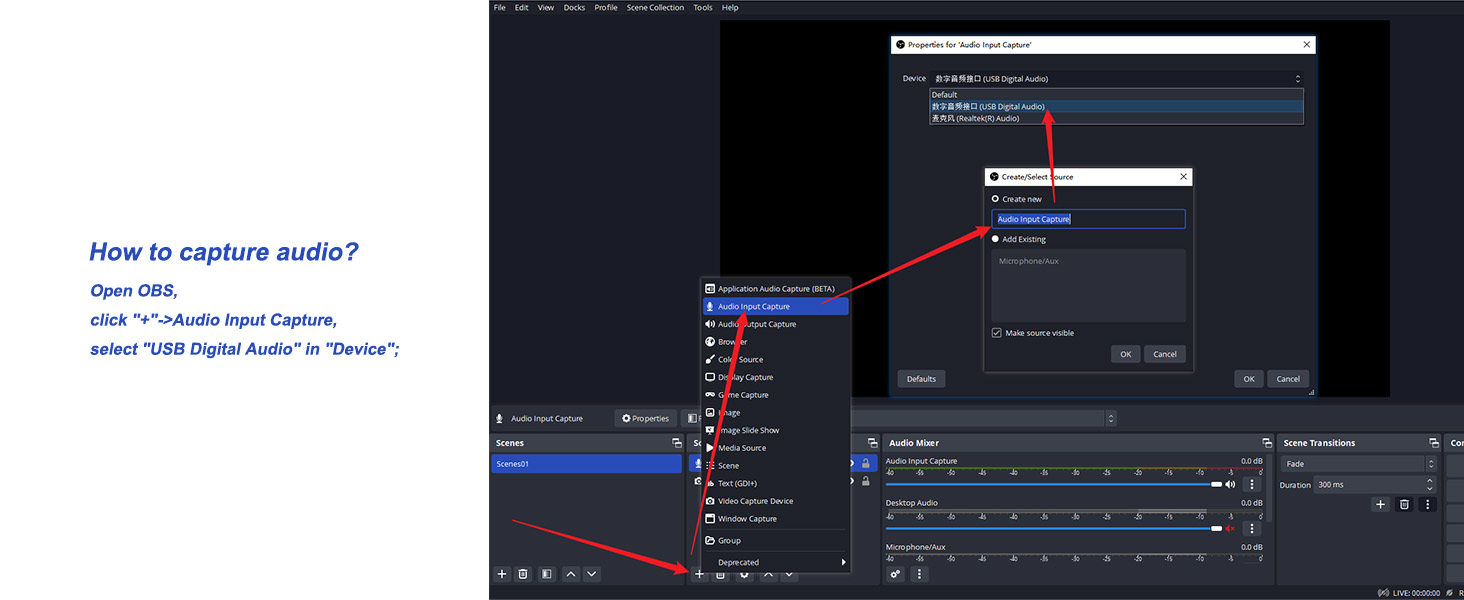The height and width of the screenshot is (600, 1464).
Task: Move the selected source up
Action: tap(768, 574)
